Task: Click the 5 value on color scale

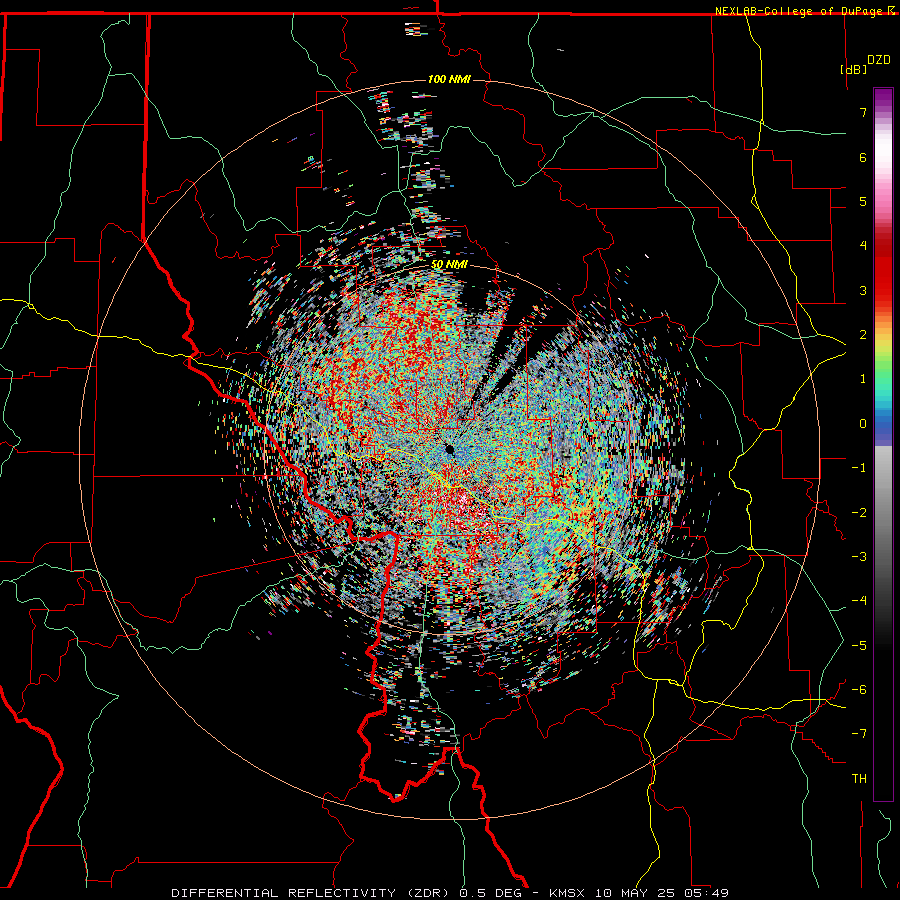Action: 863,201
